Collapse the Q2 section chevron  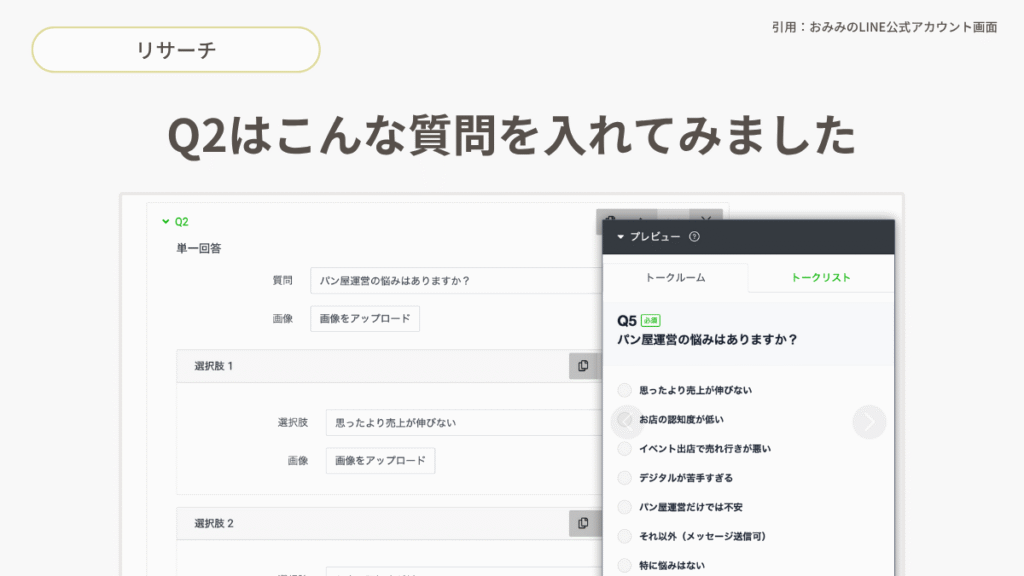click(x=165, y=222)
